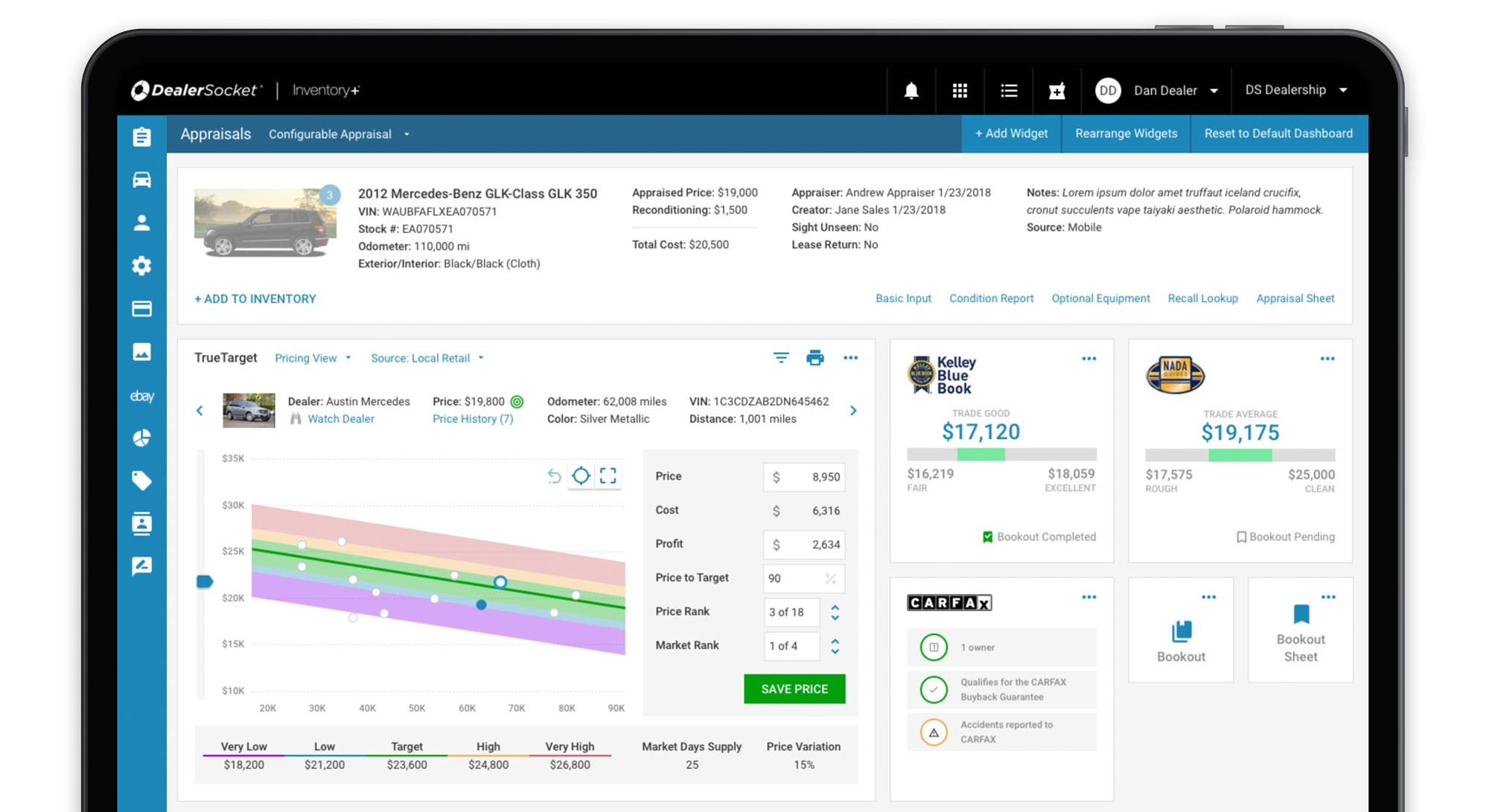This screenshot has height=812, width=1489.
Task: Expand the Pricing View dropdown
Action: (x=313, y=358)
